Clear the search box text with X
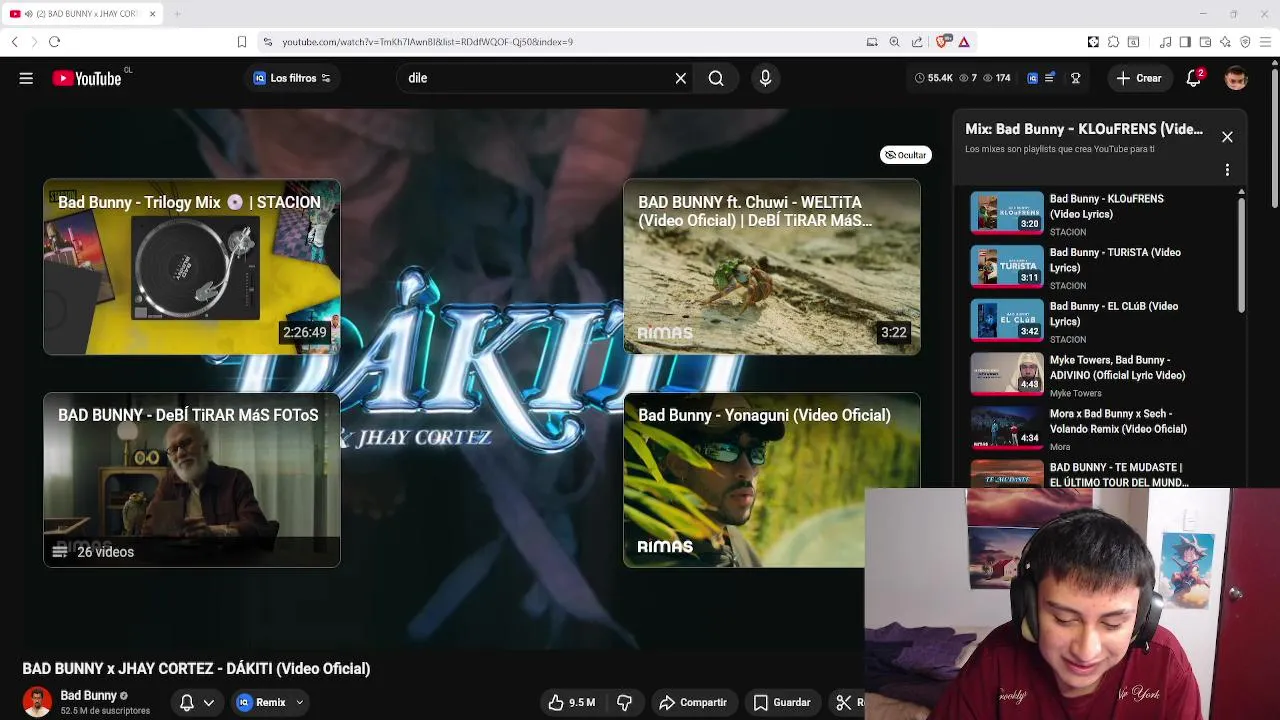 [681, 78]
